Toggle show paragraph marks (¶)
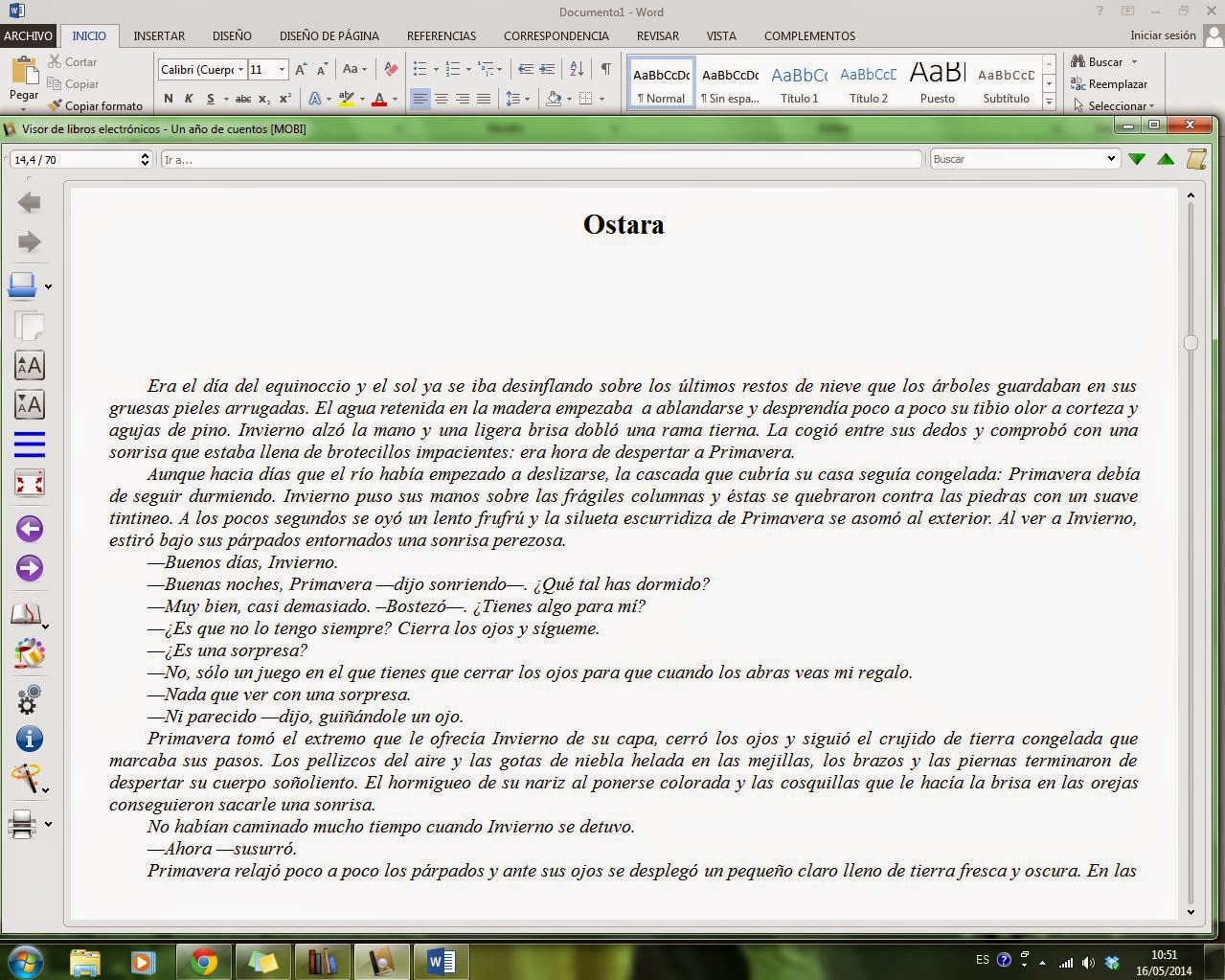Viewport: 1225px width, 980px height. (605, 69)
